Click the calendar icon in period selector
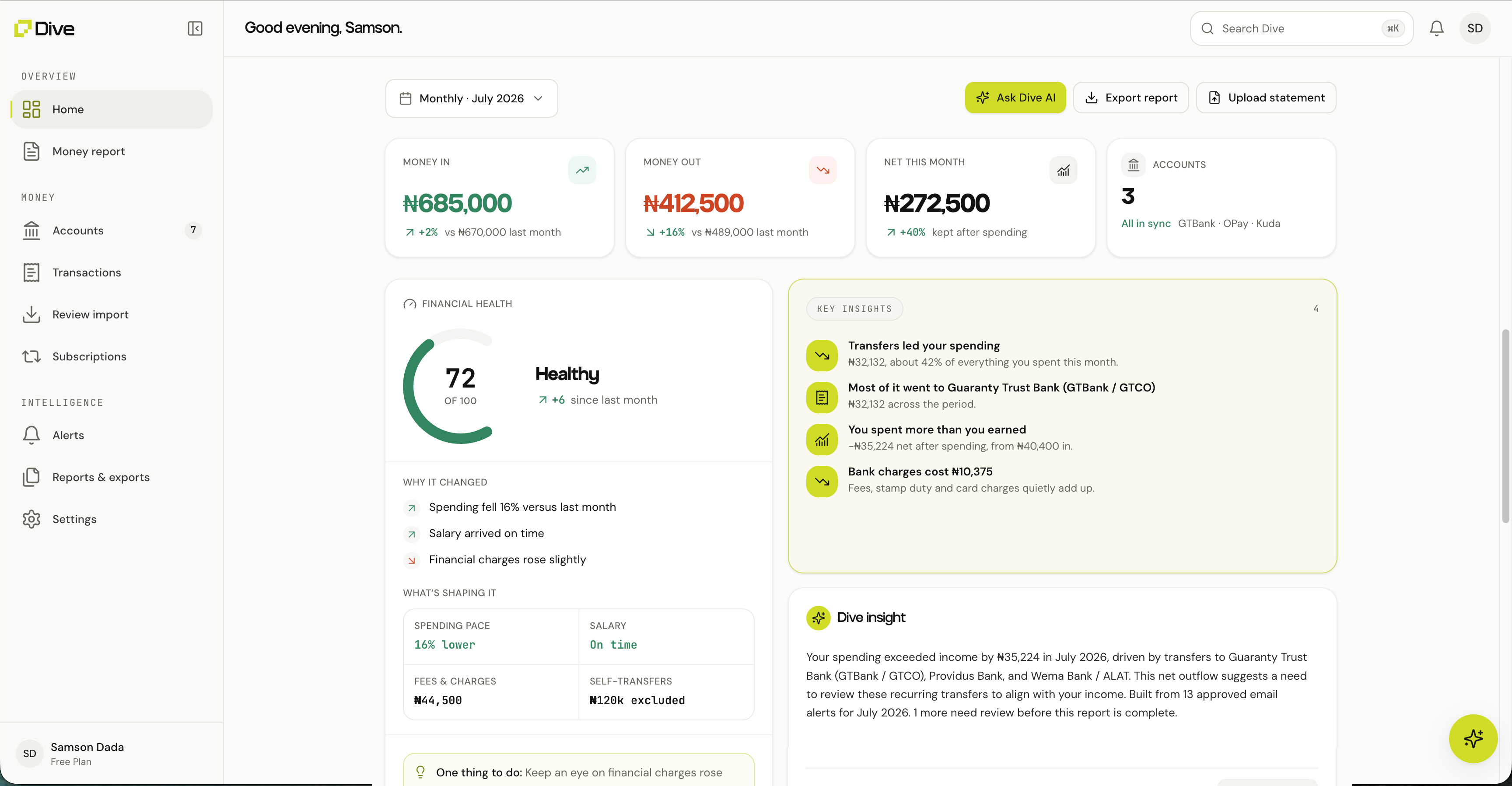This screenshot has height=786, width=1512. click(406, 98)
